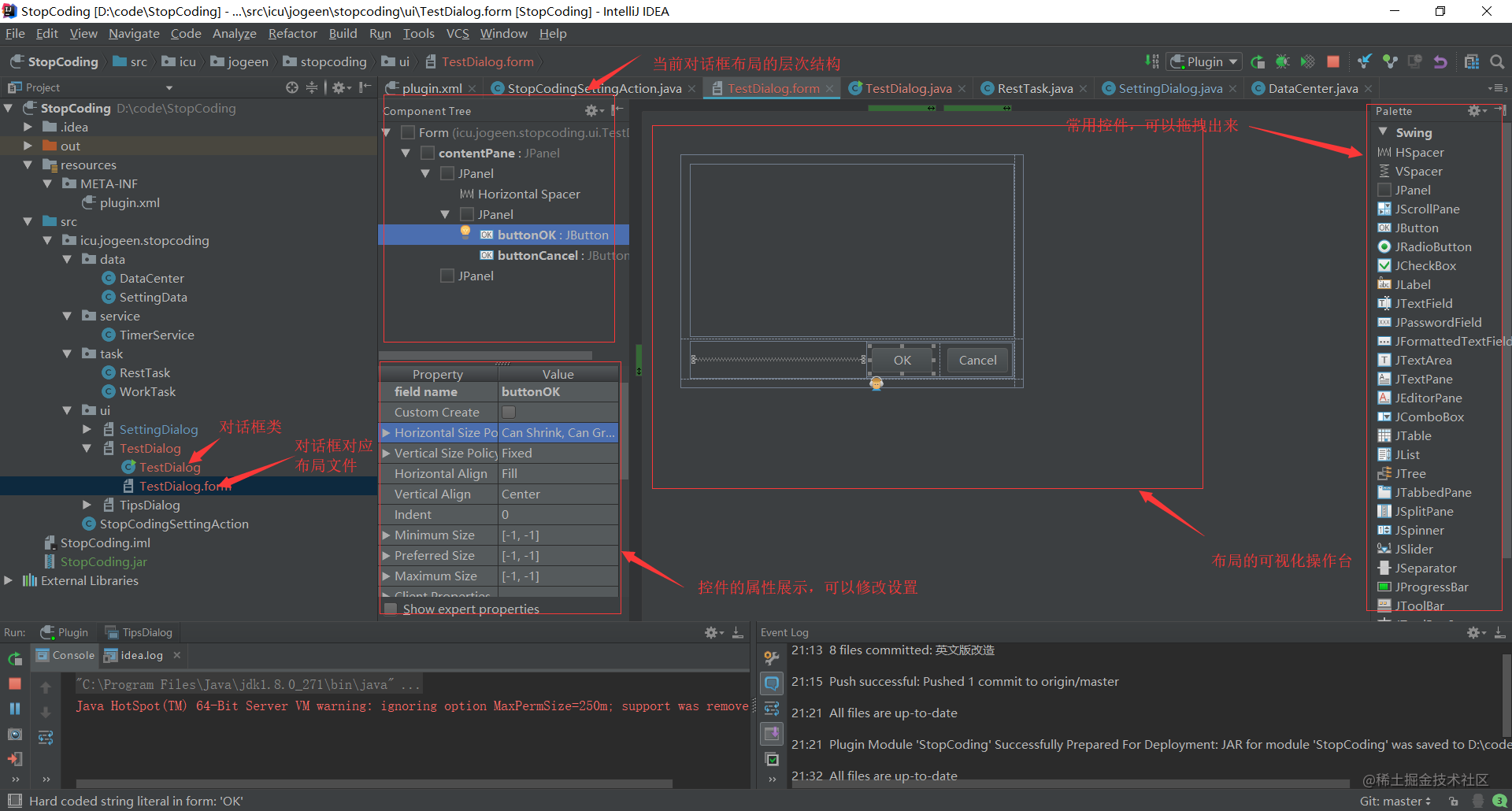The height and width of the screenshot is (811, 1512).
Task: Select buttonCancel in Component Tree
Action: 554,255
